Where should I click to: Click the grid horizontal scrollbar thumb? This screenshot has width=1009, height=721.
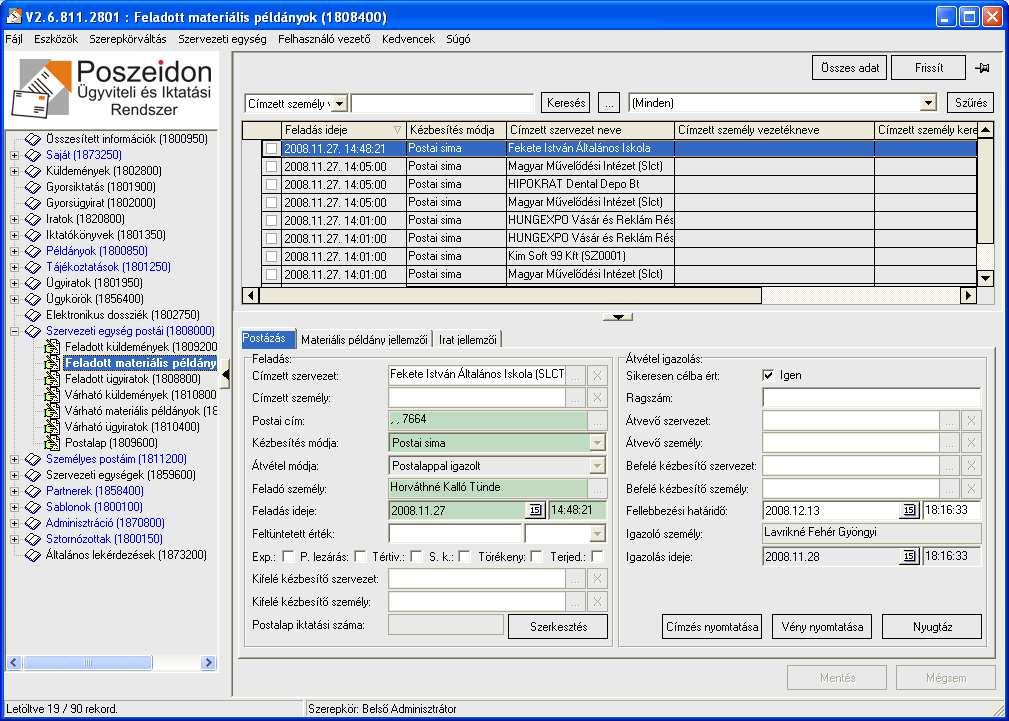tap(510, 295)
